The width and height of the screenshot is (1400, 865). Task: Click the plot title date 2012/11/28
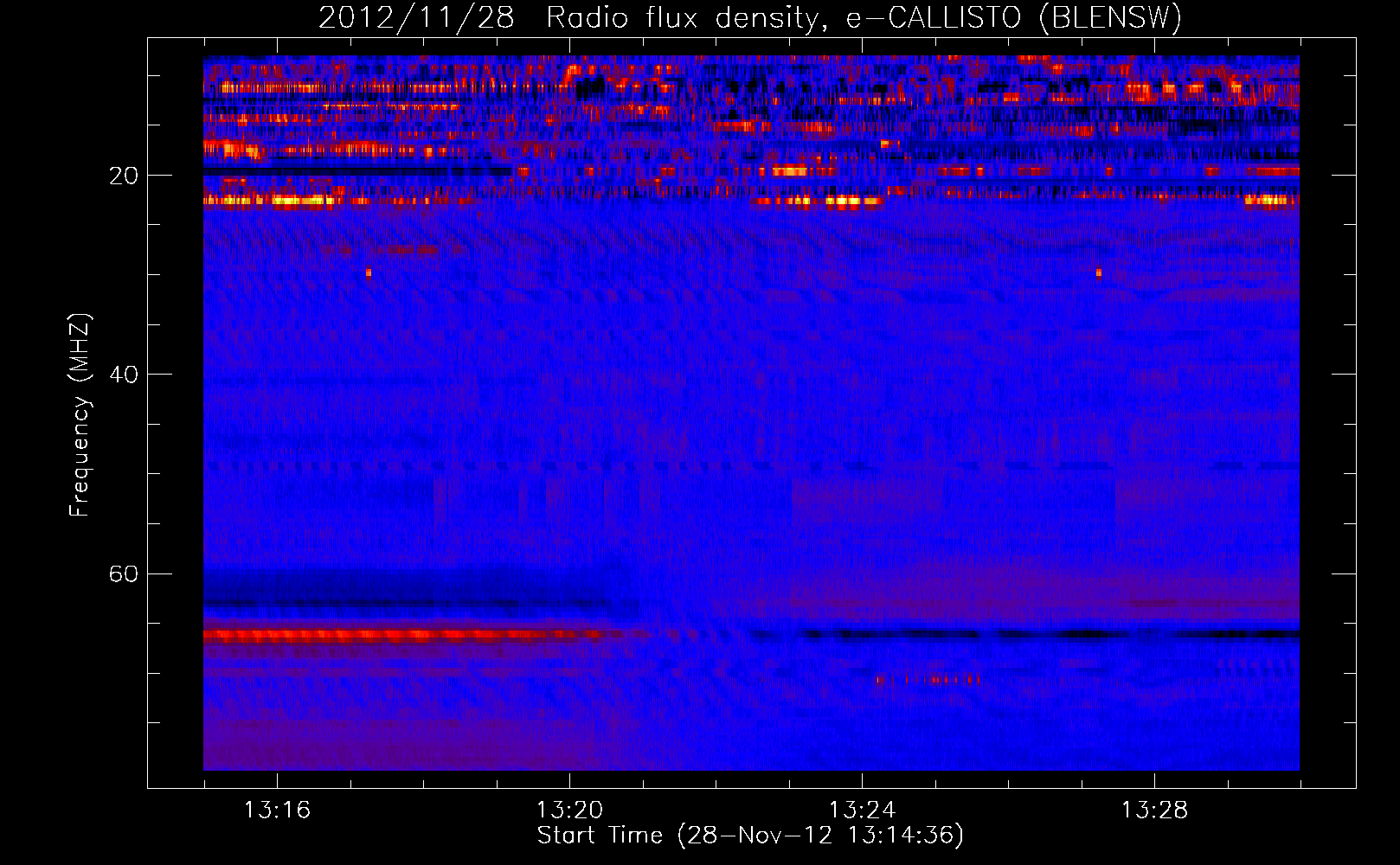click(416, 17)
